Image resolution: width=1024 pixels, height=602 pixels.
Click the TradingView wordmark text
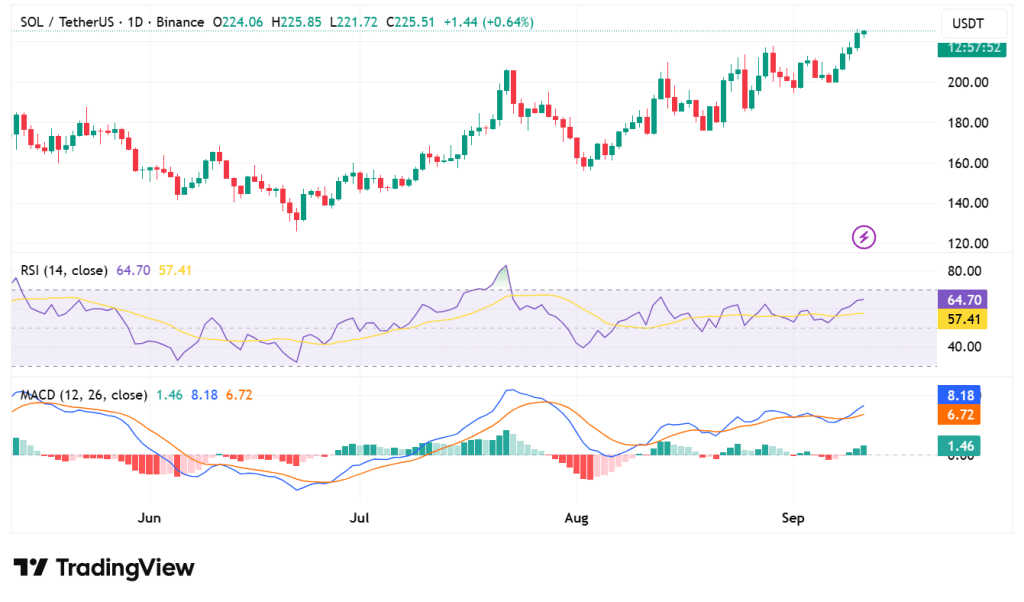(125, 568)
